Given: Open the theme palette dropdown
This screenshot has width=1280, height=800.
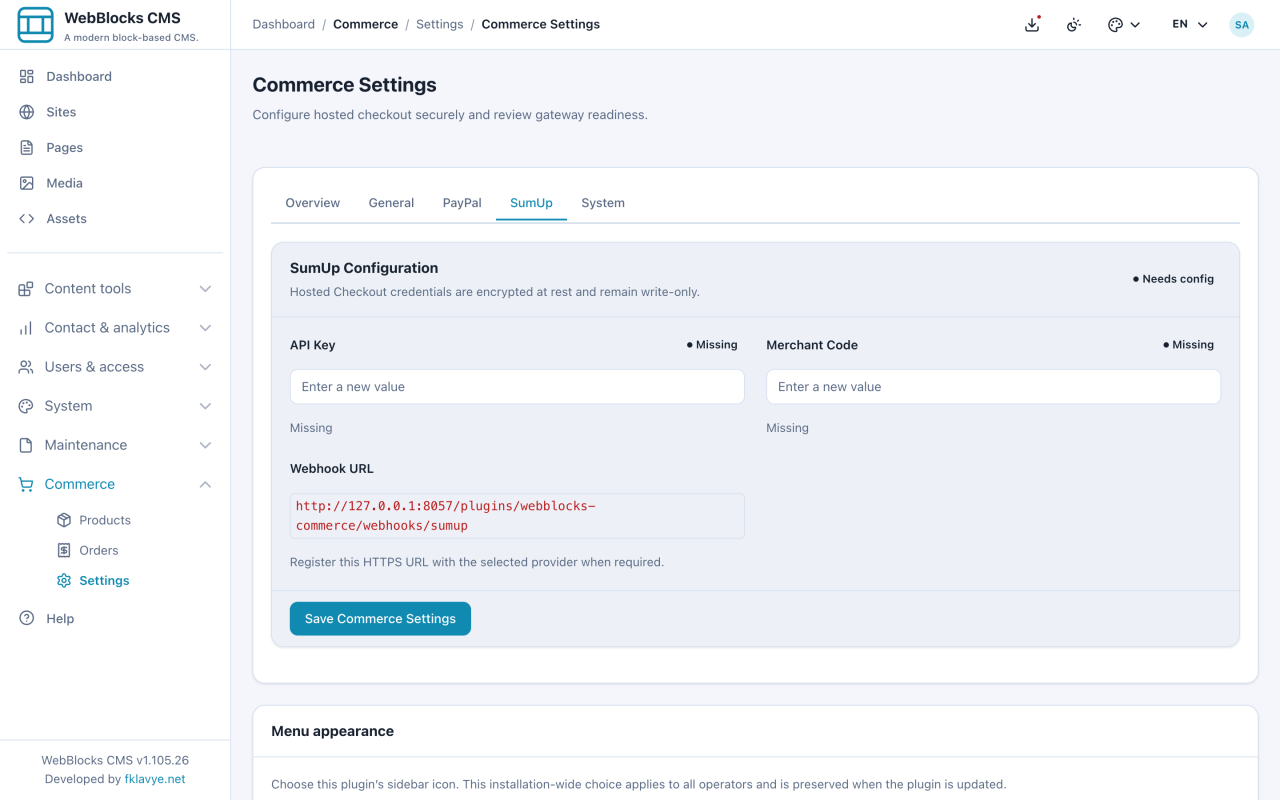Looking at the screenshot, I should [1124, 24].
